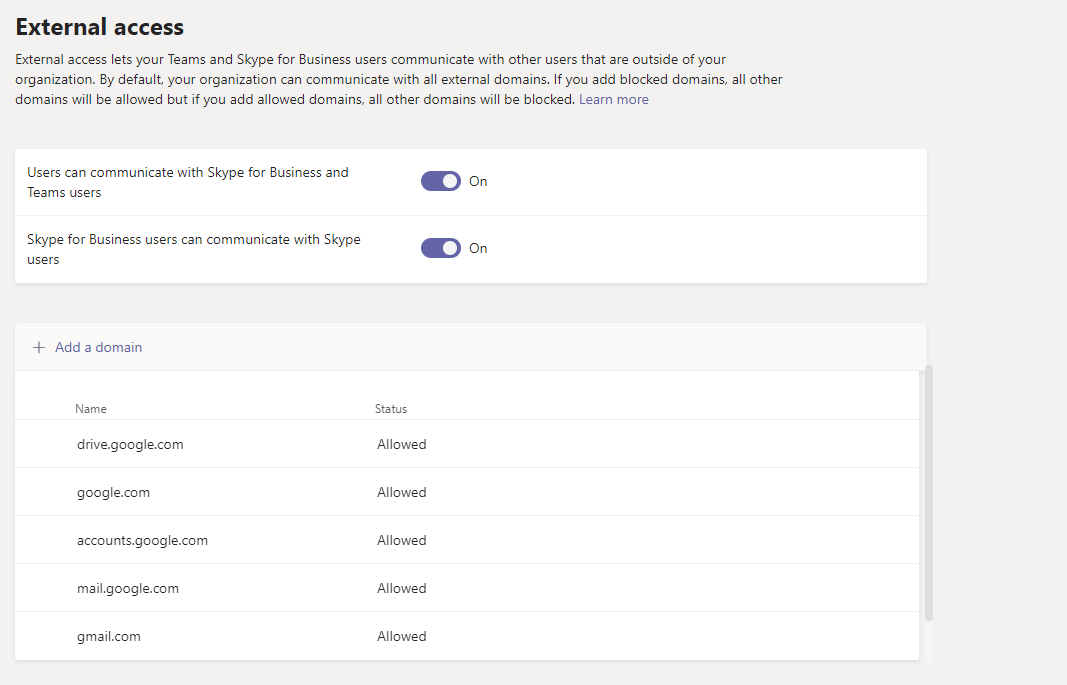Screen dimensions: 1067x685
Task: Sort by the Name column header
Action: [x=91, y=409]
